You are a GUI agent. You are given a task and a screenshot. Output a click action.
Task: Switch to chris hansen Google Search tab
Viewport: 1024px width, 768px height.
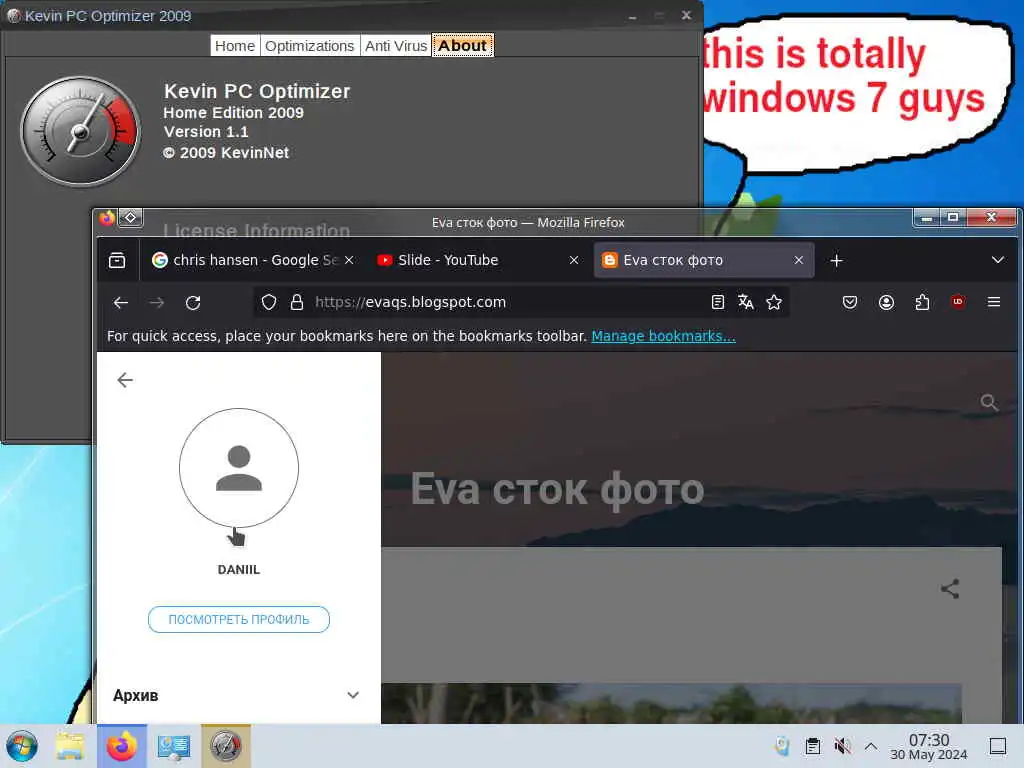pyautogui.click(x=251, y=260)
